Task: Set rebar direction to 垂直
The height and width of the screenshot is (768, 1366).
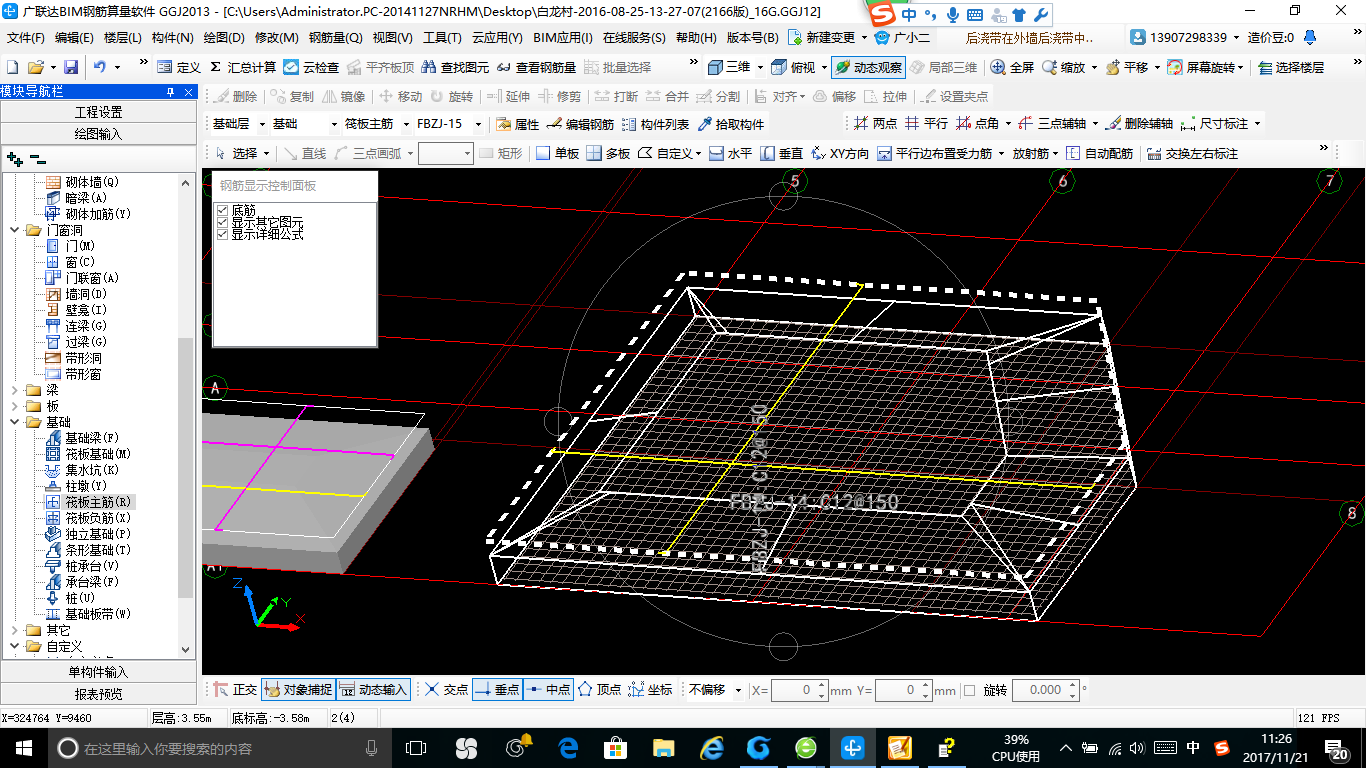Action: 781,153
